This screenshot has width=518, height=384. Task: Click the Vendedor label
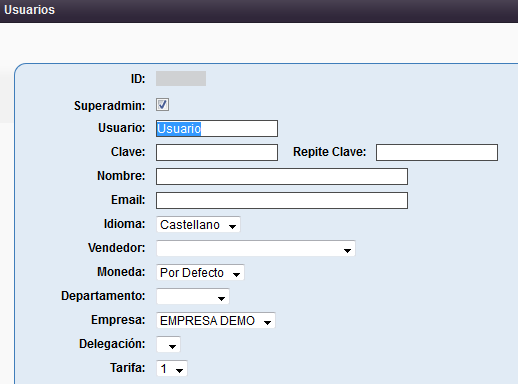pos(117,248)
